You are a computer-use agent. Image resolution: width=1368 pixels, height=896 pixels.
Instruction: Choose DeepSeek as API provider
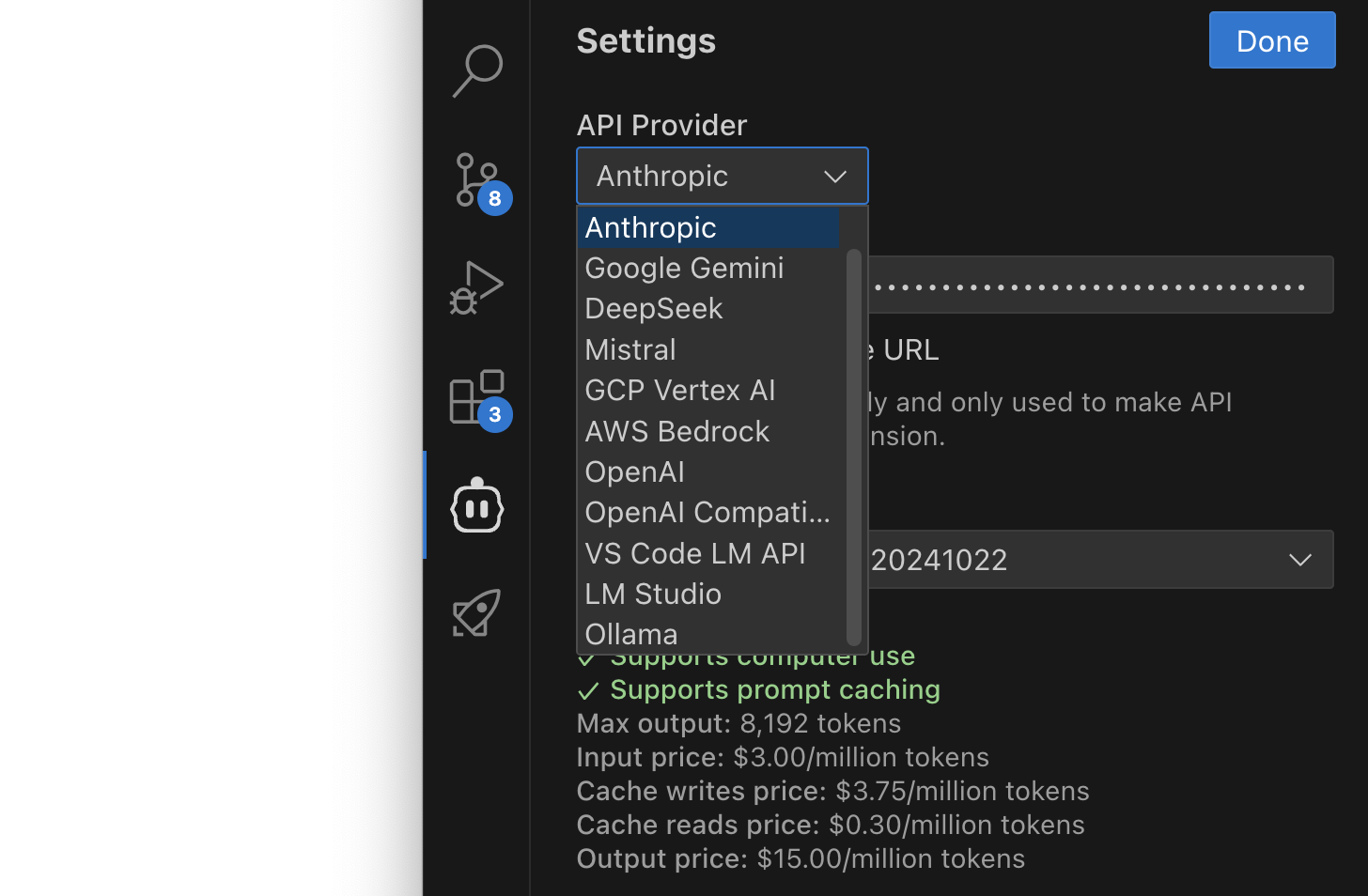[x=653, y=309]
